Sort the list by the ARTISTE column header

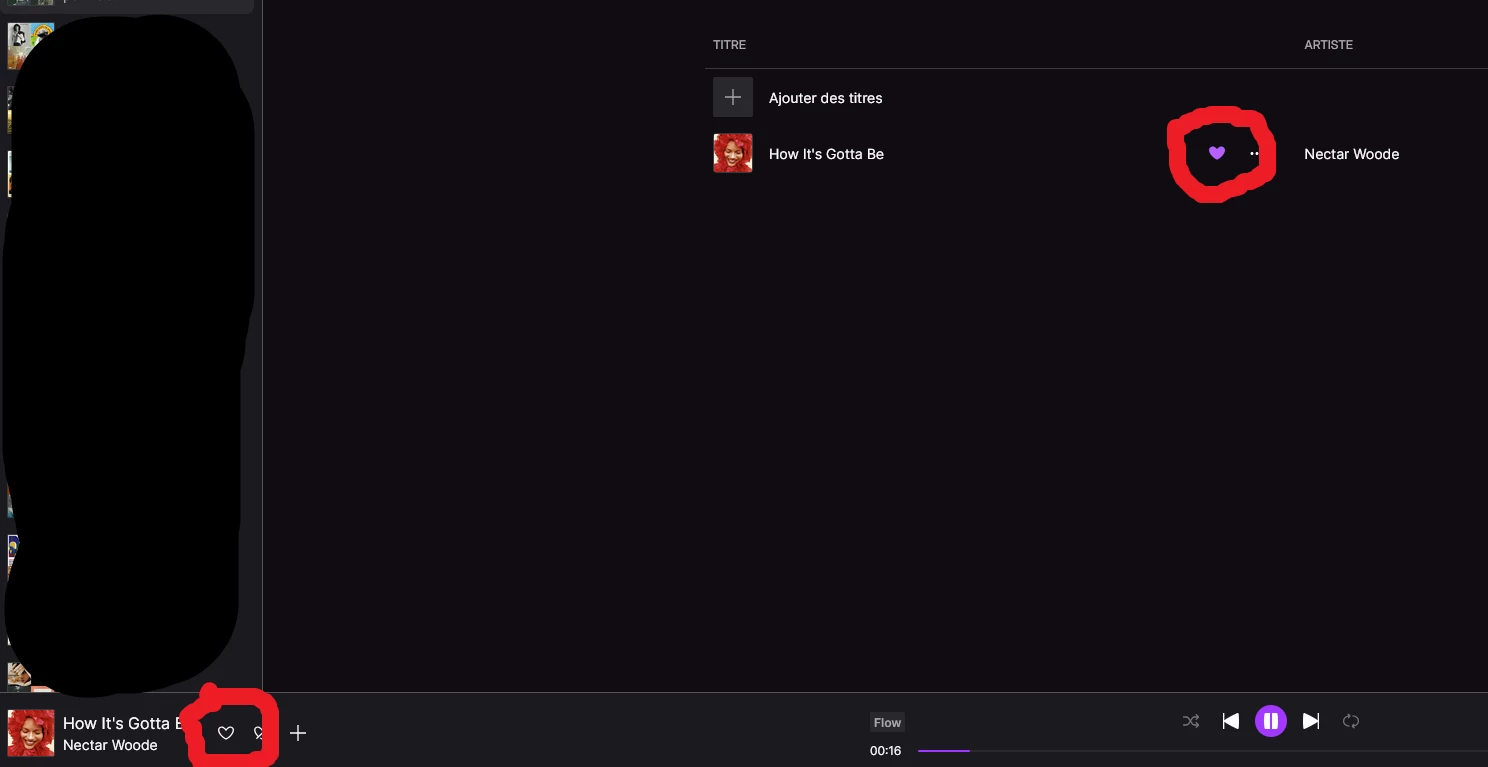[x=1328, y=45]
